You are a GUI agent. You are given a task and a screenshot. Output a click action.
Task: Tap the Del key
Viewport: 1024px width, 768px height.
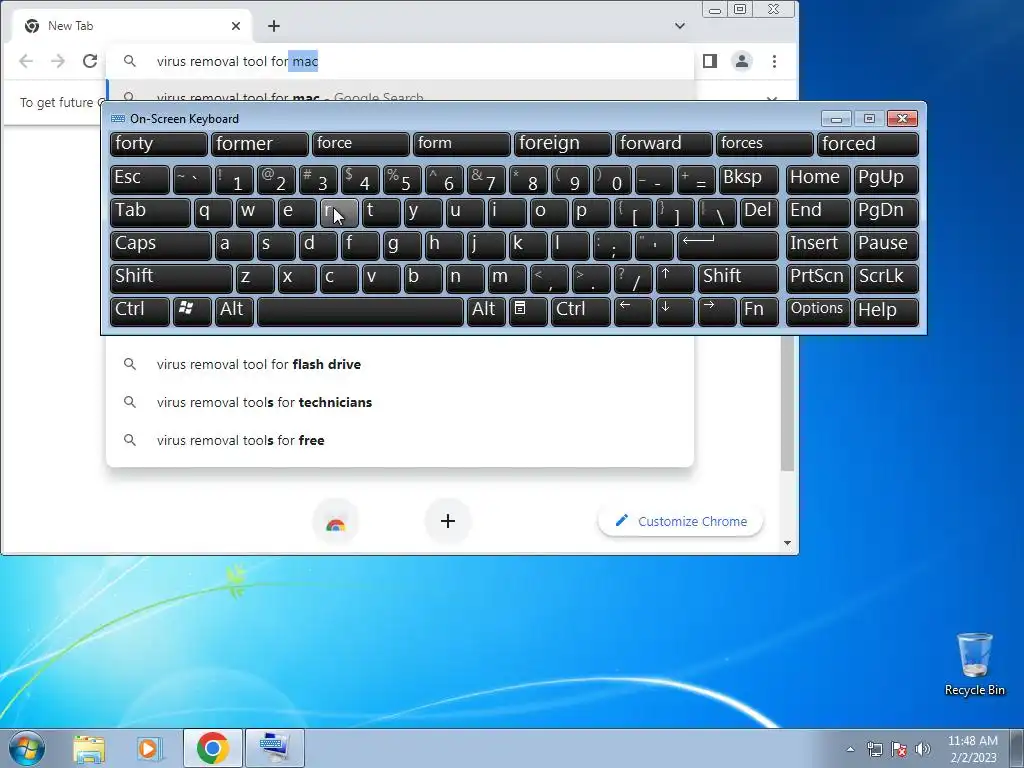coord(759,212)
